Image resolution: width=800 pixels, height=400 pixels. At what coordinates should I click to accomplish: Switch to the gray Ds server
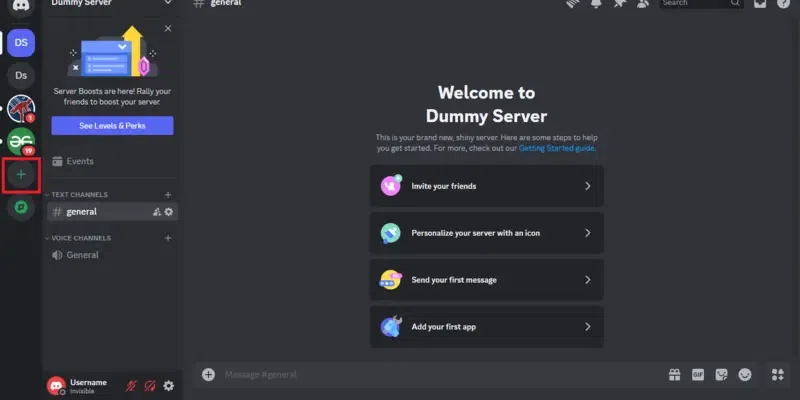coord(21,76)
